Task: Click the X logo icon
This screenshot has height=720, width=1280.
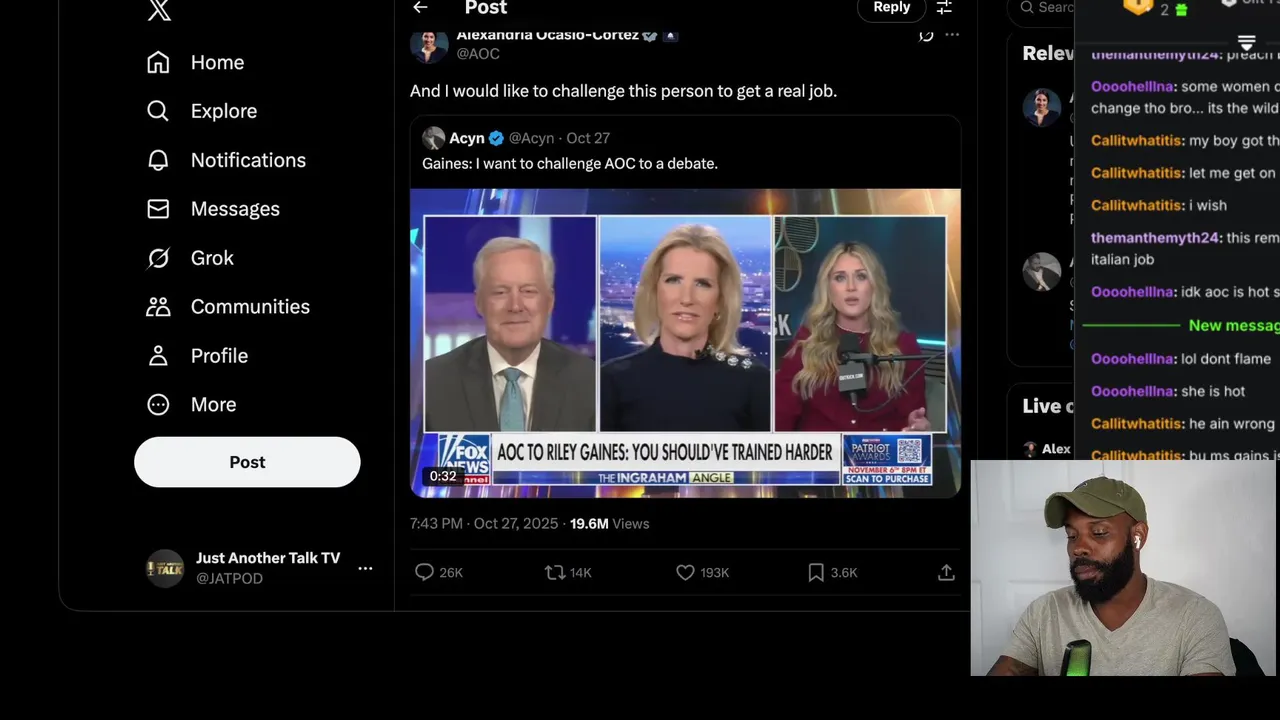Action: coord(158,10)
